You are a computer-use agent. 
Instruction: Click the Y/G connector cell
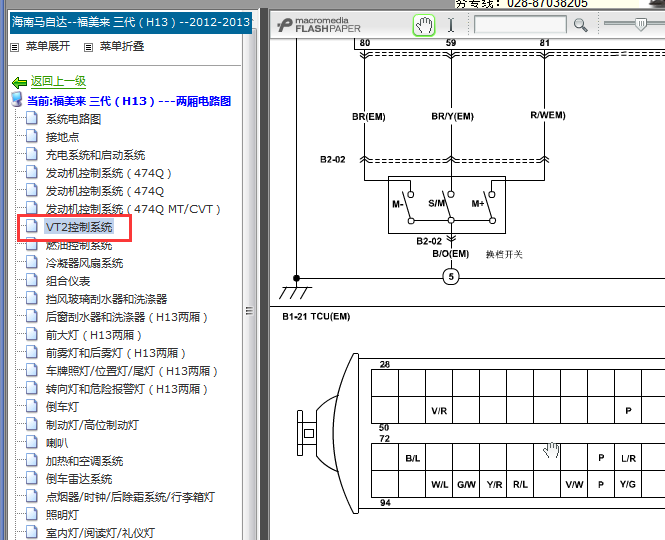coord(628,484)
